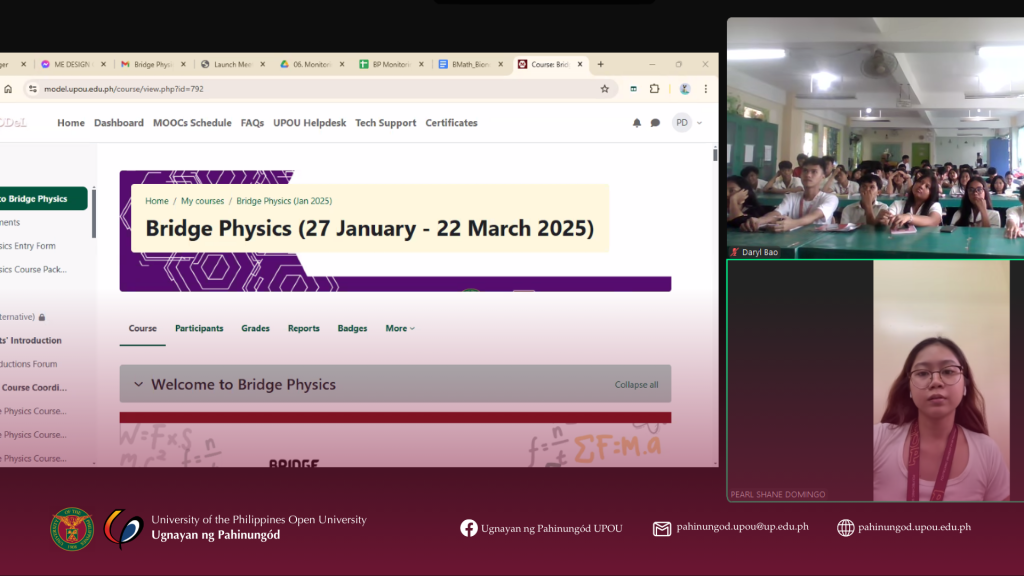Image resolution: width=1024 pixels, height=576 pixels.
Task: Open the notifications bell in MODeL
Action: (637, 123)
